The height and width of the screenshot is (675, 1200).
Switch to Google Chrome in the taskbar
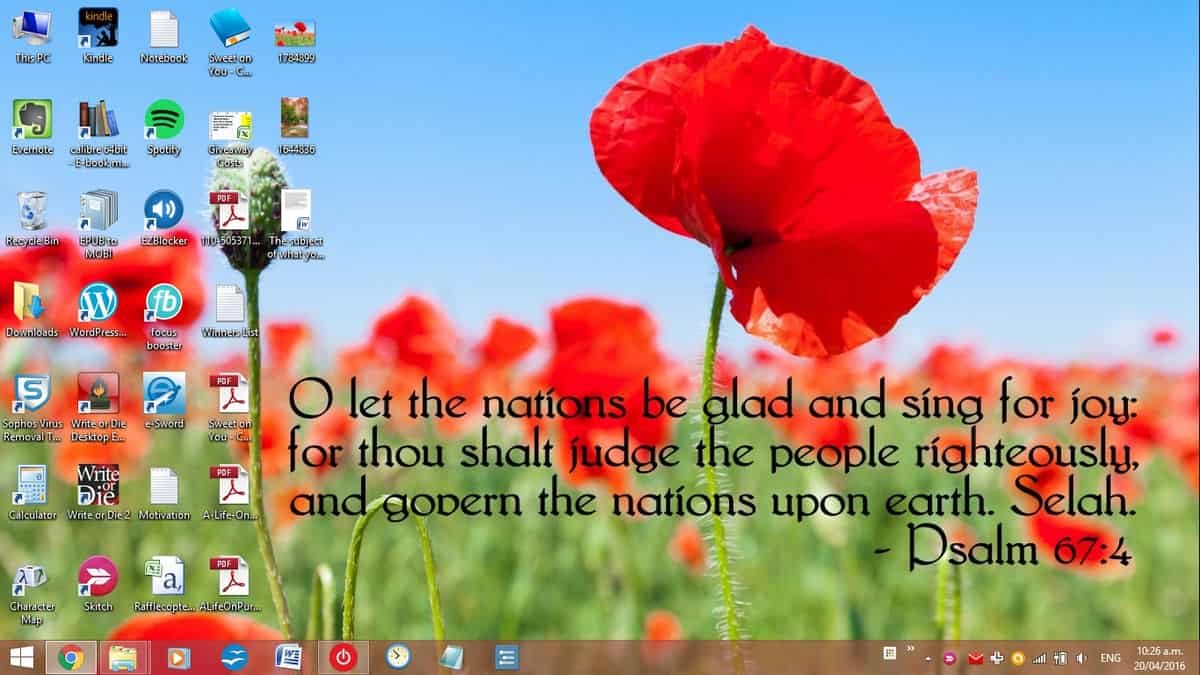pyautogui.click(x=70, y=657)
